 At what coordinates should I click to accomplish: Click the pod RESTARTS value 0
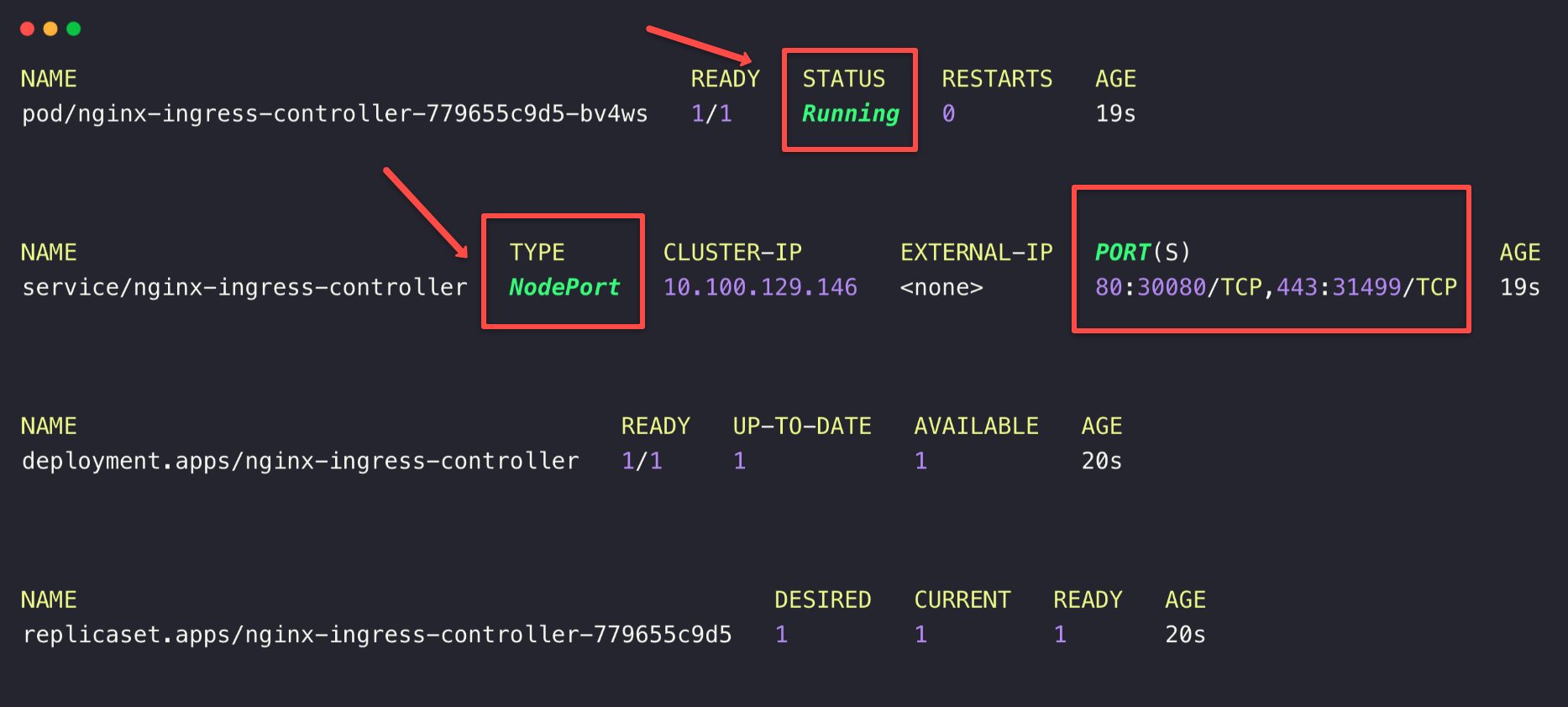tap(948, 113)
